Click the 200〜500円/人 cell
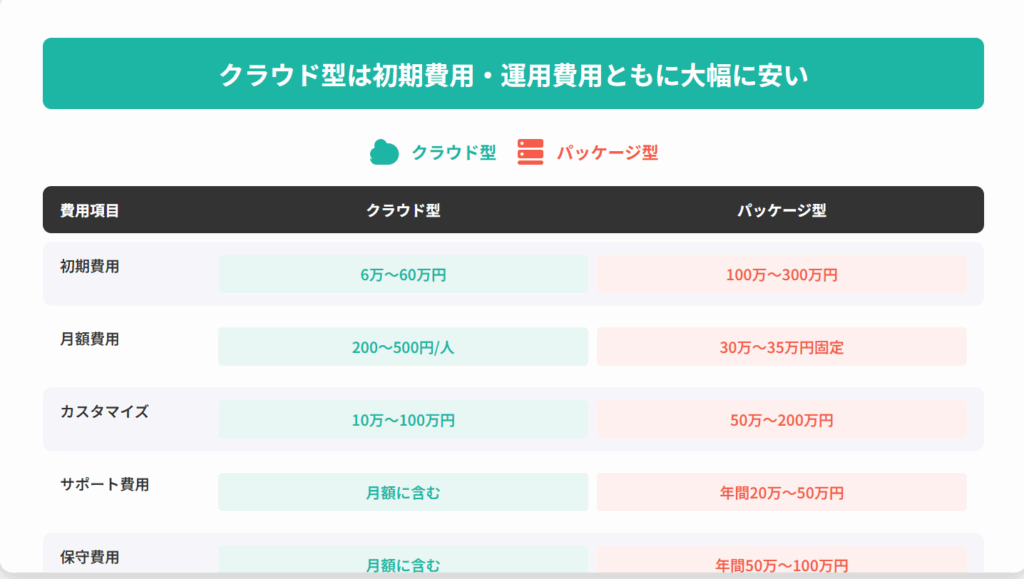 click(403, 348)
